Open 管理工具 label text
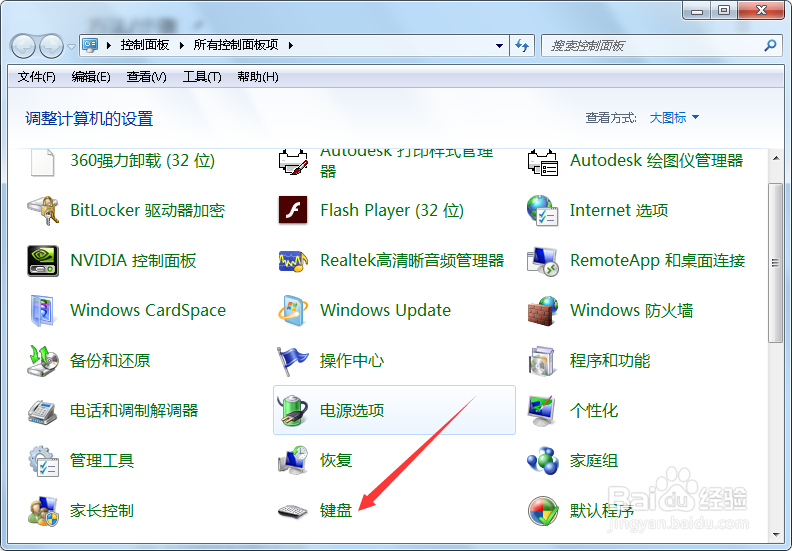Screen dimensions: 792x551 click(x=102, y=460)
